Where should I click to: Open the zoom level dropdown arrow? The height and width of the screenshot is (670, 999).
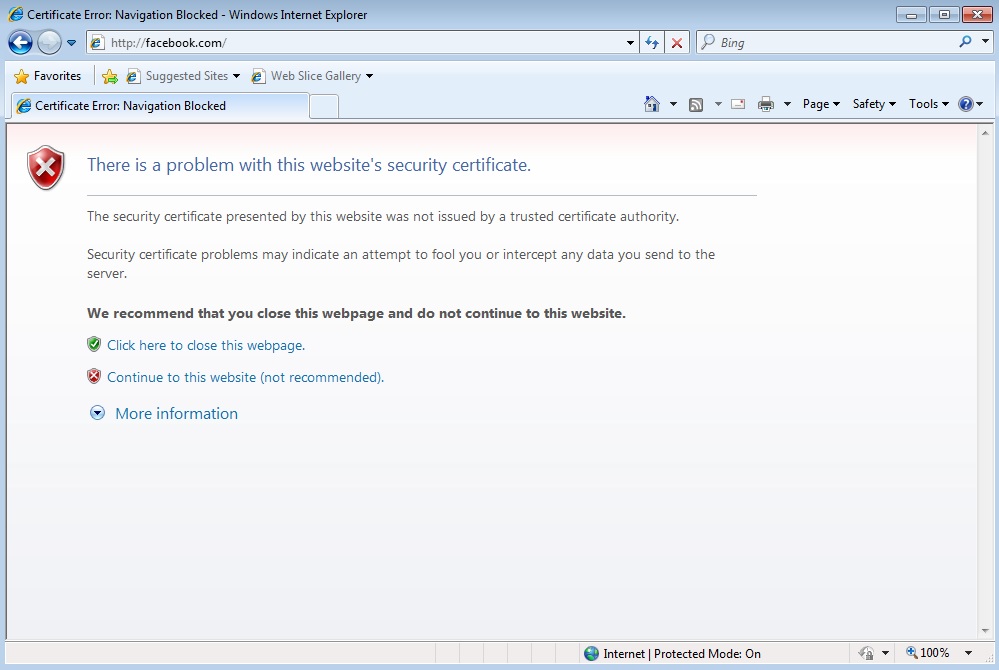968,653
